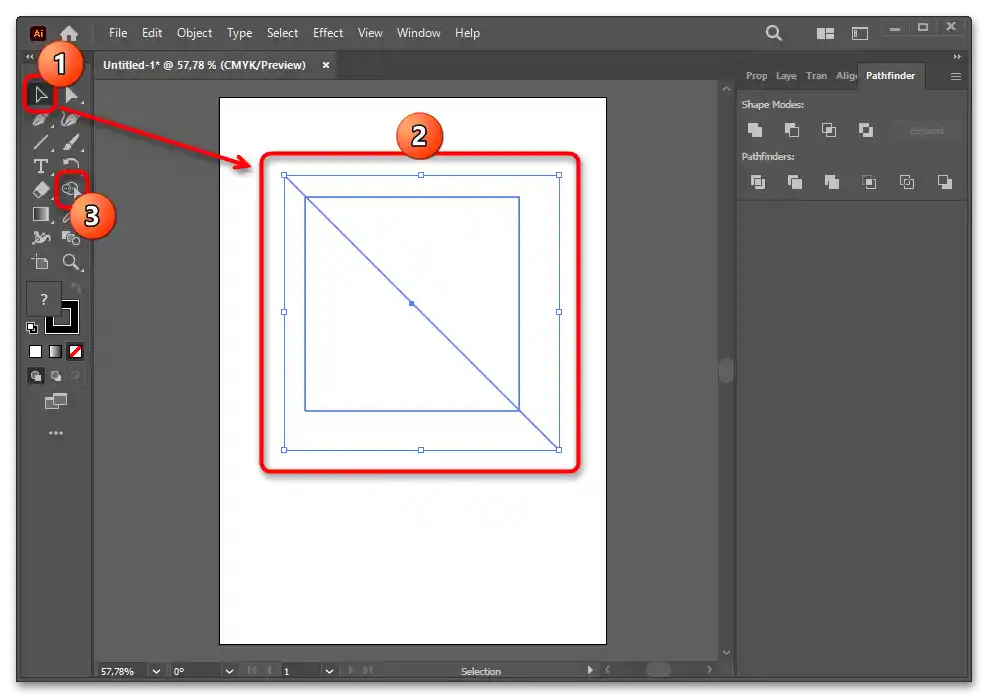The height and width of the screenshot is (698, 988).
Task: Click the Intersect shape mode icon
Action: pos(829,130)
